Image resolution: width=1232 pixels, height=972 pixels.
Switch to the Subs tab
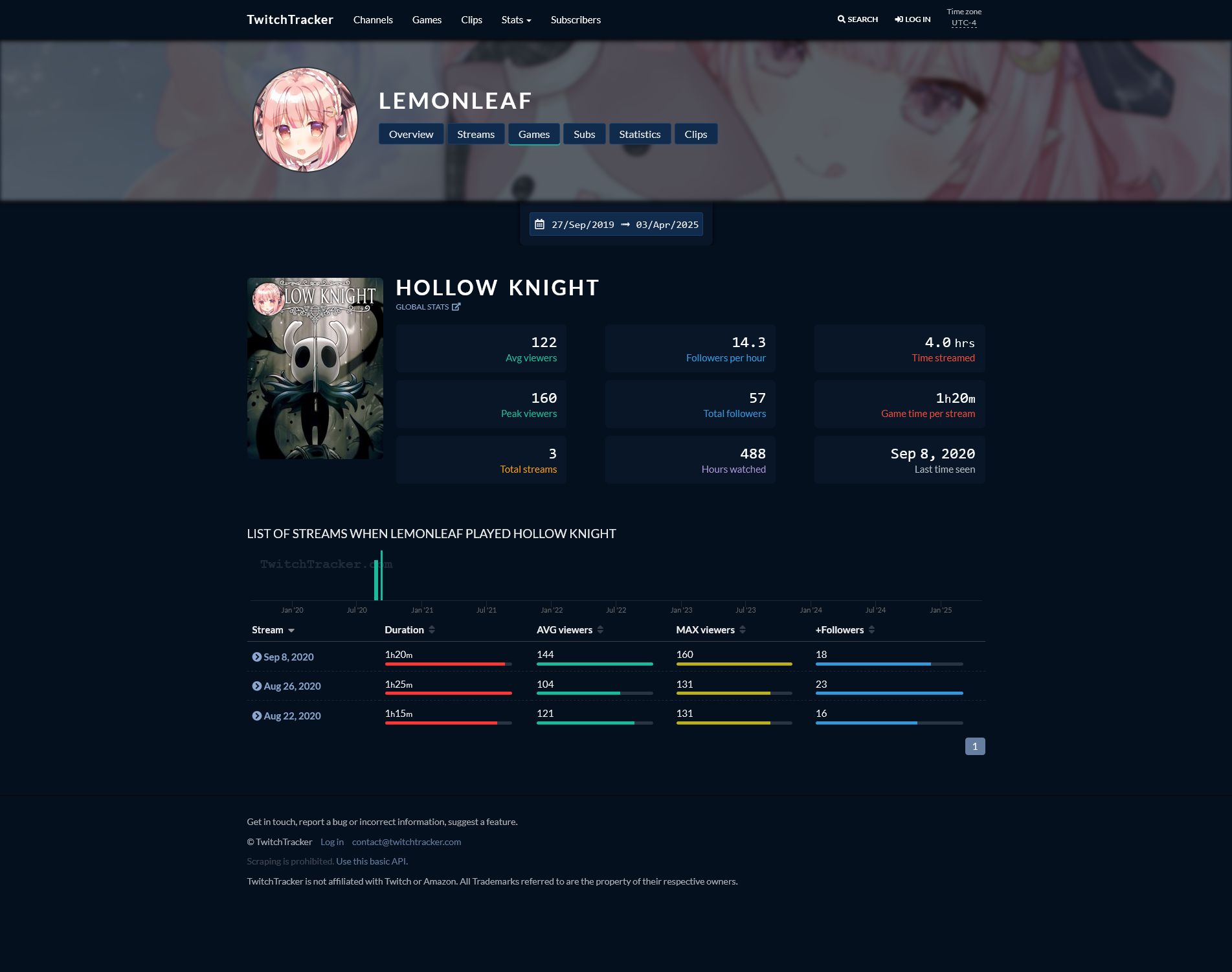[585, 134]
